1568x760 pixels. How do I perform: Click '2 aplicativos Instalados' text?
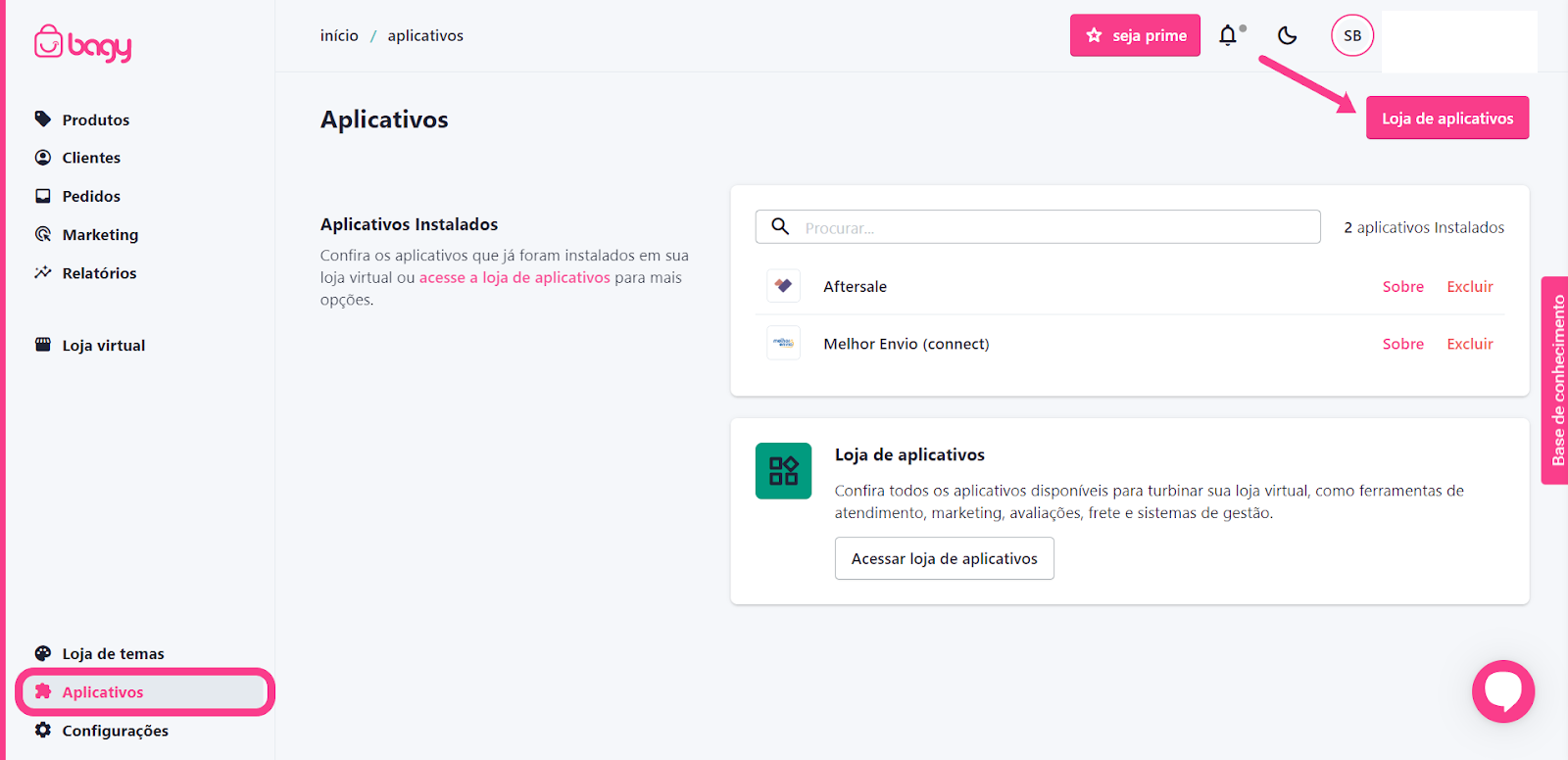pyautogui.click(x=1424, y=227)
